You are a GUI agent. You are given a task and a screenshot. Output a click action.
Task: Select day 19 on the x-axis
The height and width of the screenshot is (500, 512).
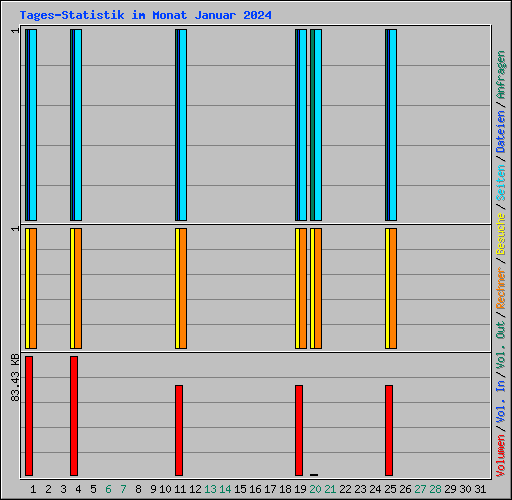300,489
